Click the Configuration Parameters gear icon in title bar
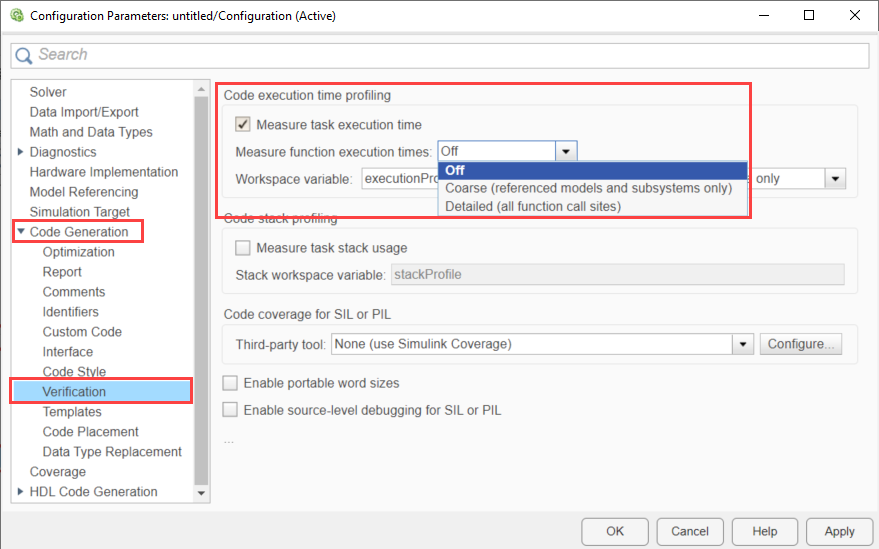The image size is (879, 549). click(16, 16)
